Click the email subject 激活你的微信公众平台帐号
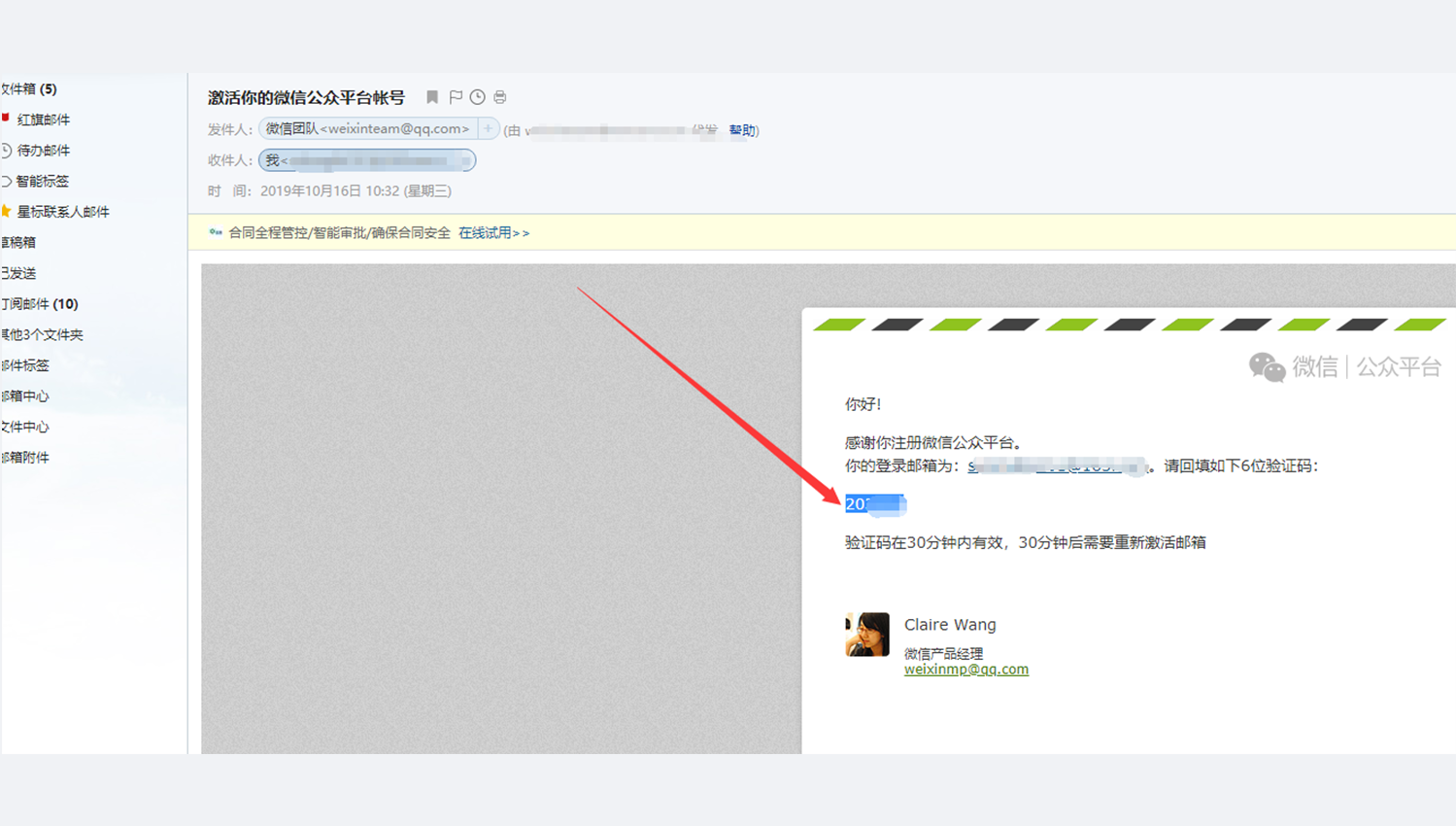1456x826 pixels. coord(306,97)
